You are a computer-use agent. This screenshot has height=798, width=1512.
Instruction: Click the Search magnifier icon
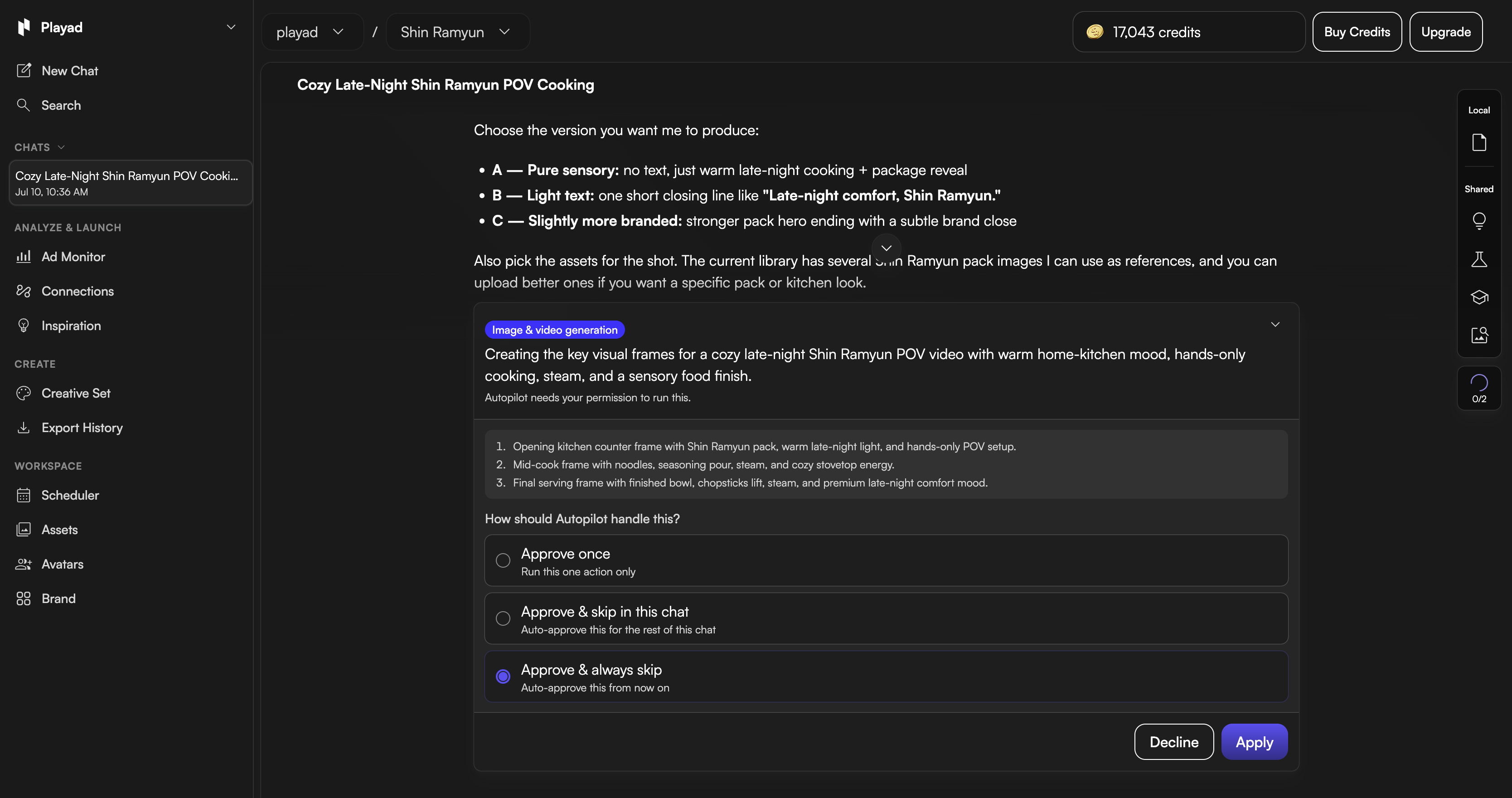[x=24, y=105]
